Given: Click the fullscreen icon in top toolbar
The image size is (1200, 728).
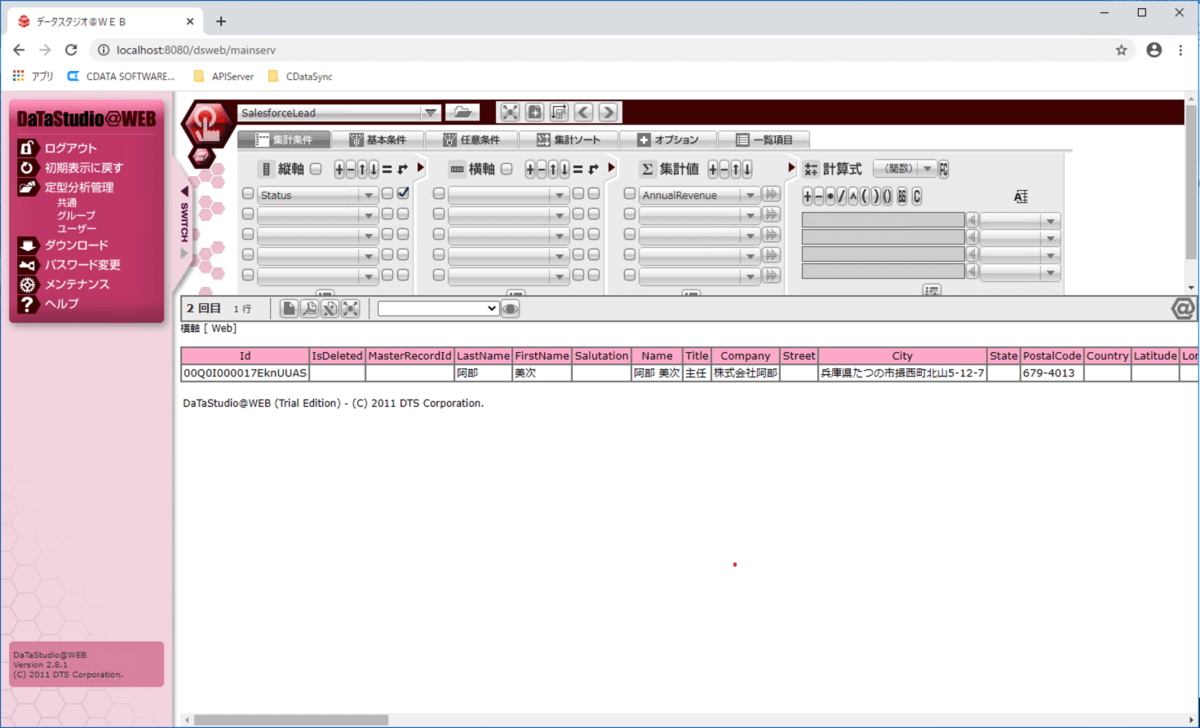Looking at the screenshot, I should (510, 112).
